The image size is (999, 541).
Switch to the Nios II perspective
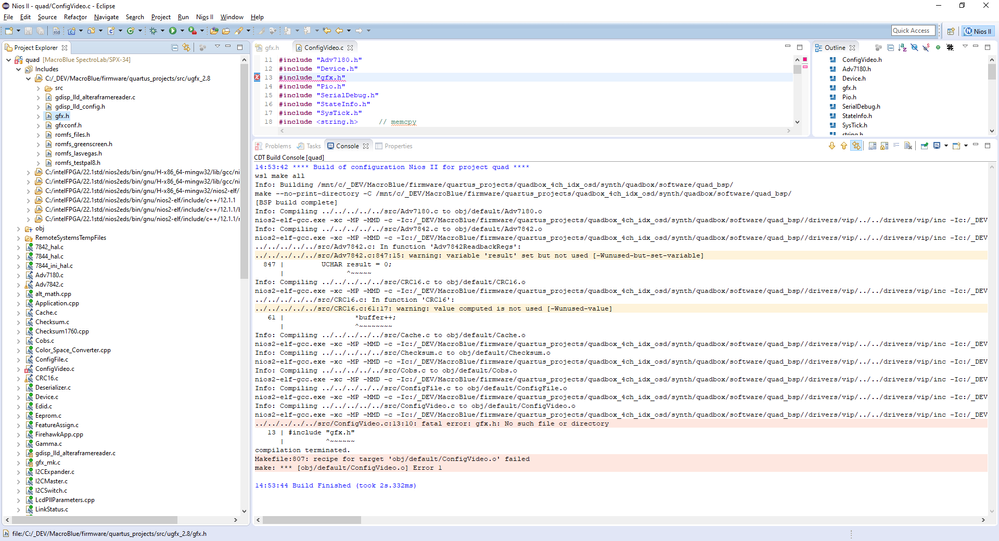coord(976,31)
